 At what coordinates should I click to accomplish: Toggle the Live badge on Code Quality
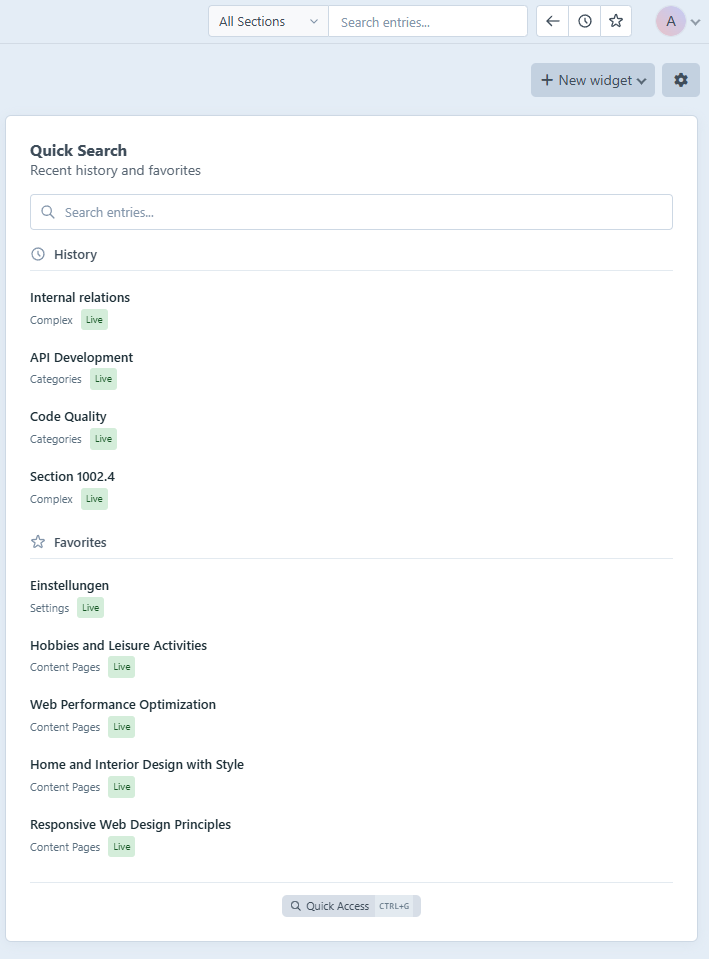click(103, 439)
